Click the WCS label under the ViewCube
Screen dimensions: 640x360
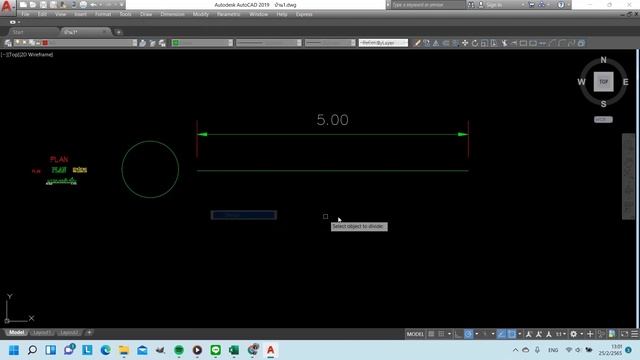pyautogui.click(x=603, y=120)
